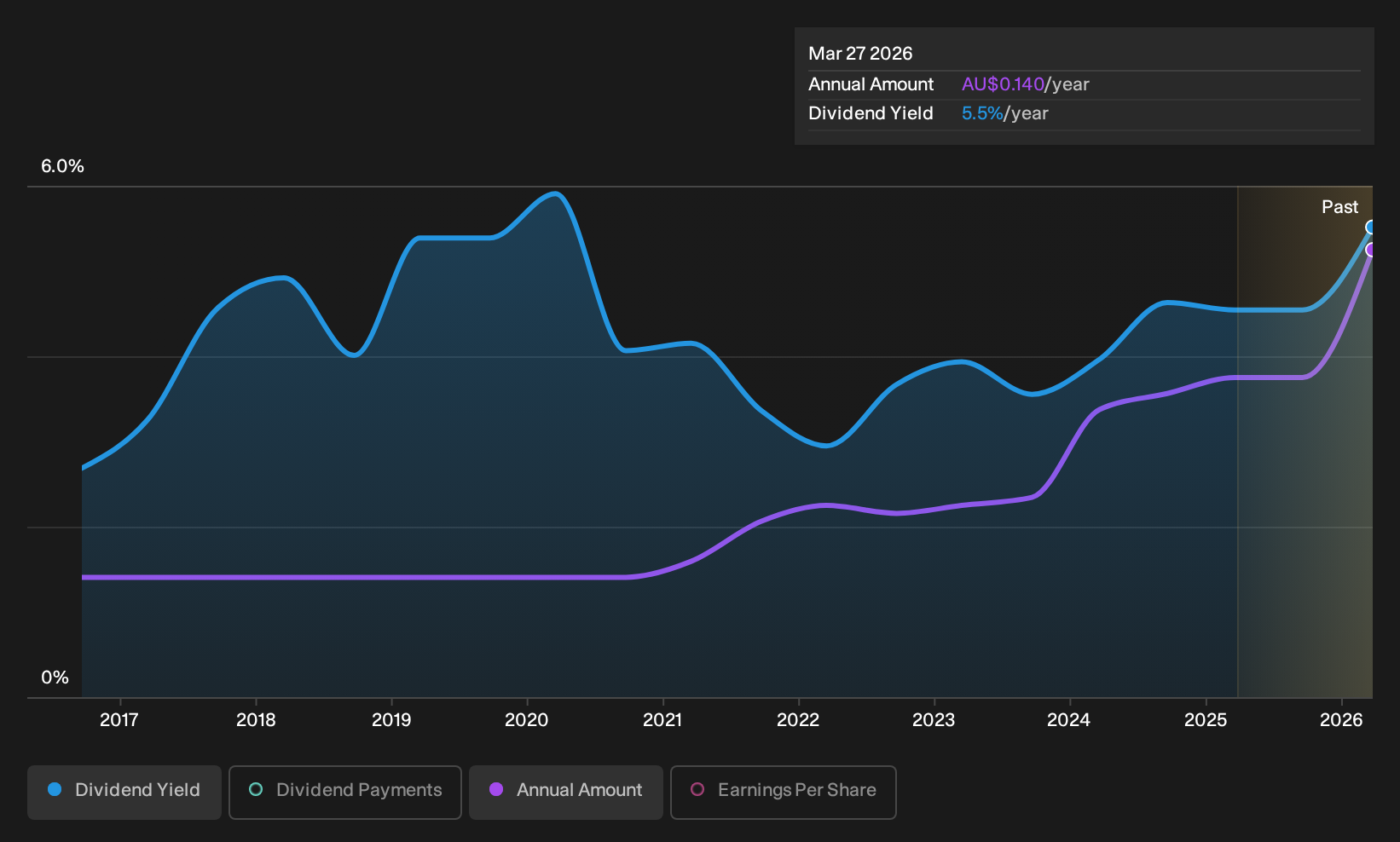Viewport: 1400px width, 842px height.
Task: Click the Mar 27 2026 tooltip date
Action: tap(860, 54)
